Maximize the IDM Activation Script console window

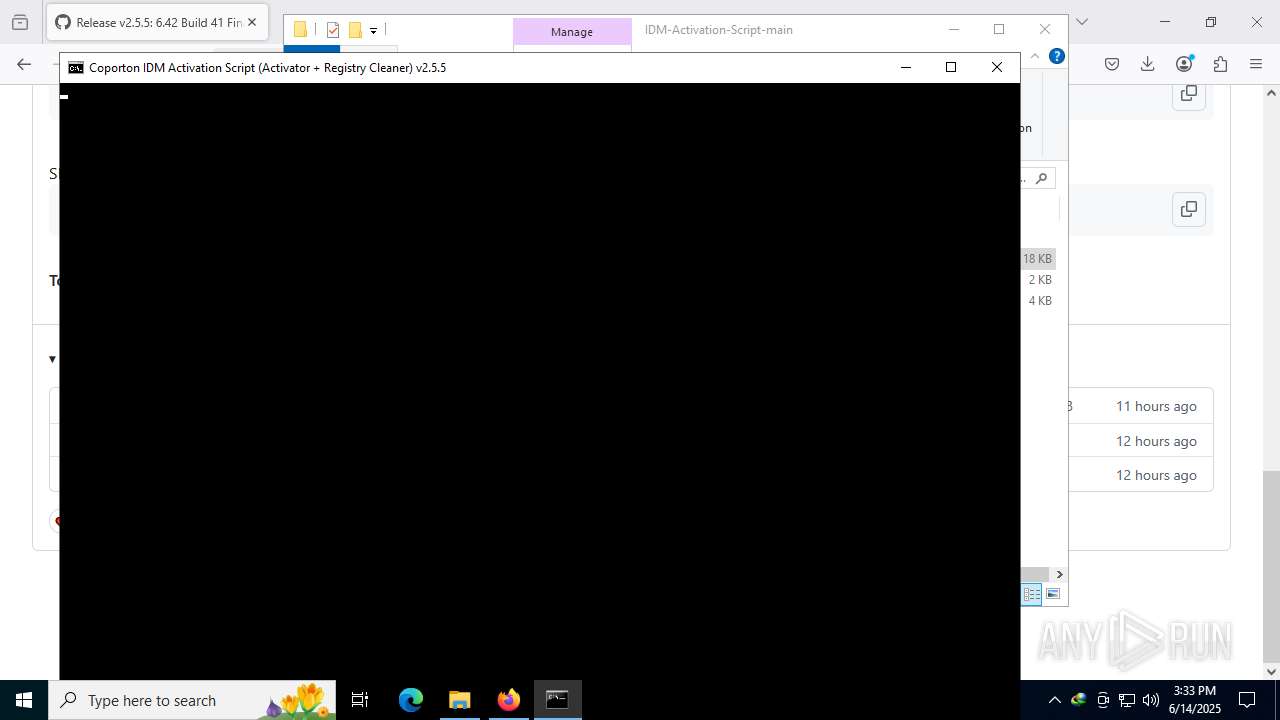coord(951,67)
